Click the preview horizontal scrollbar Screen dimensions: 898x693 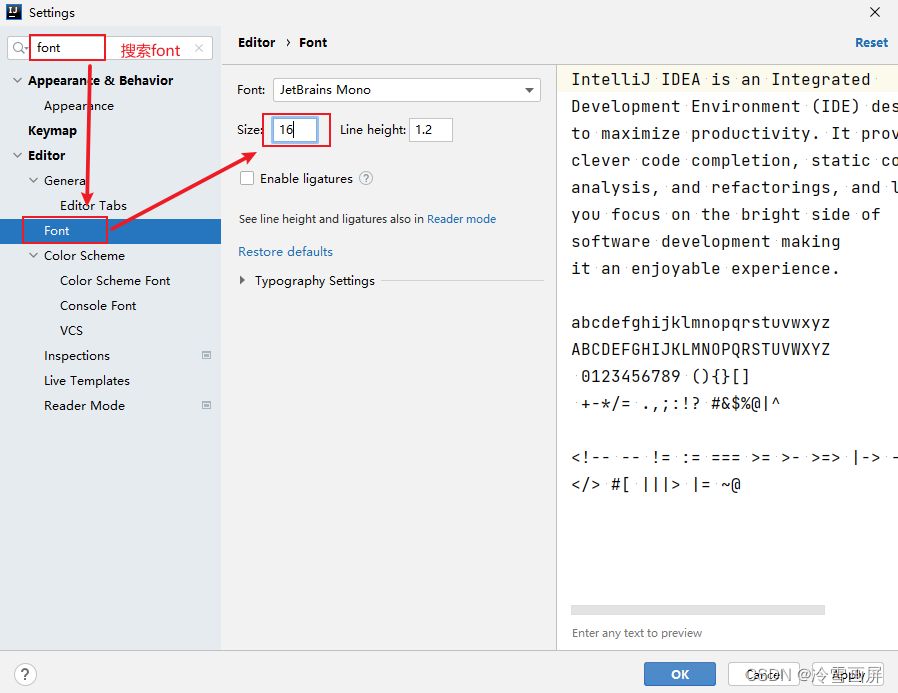698,610
